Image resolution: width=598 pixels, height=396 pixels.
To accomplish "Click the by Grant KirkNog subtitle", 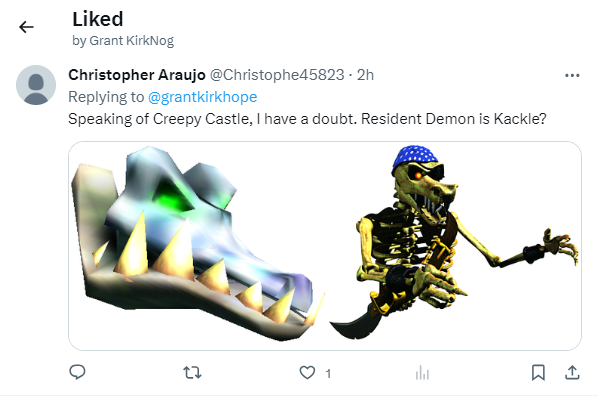I will click(123, 41).
